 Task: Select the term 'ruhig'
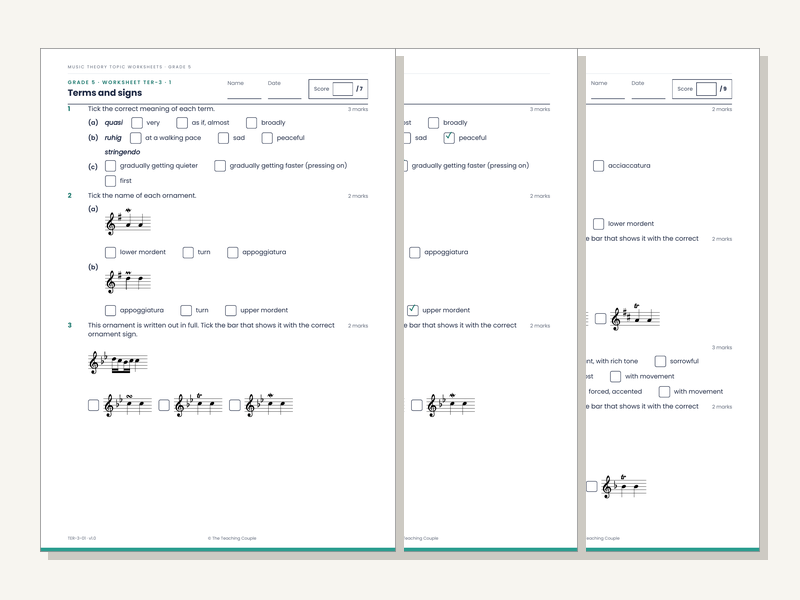113,138
